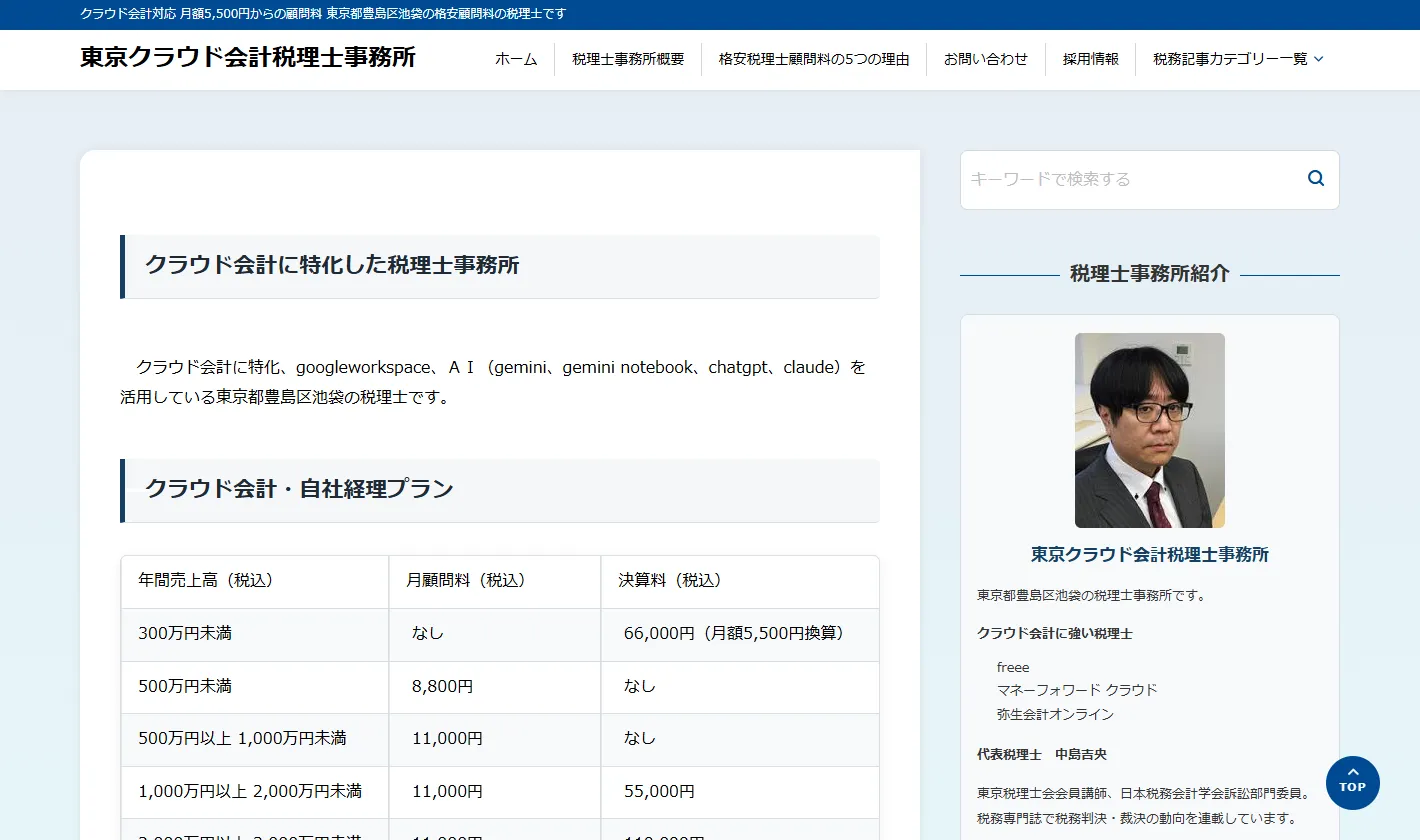
Task: Click the TOP scroll-up button
Action: [x=1353, y=783]
